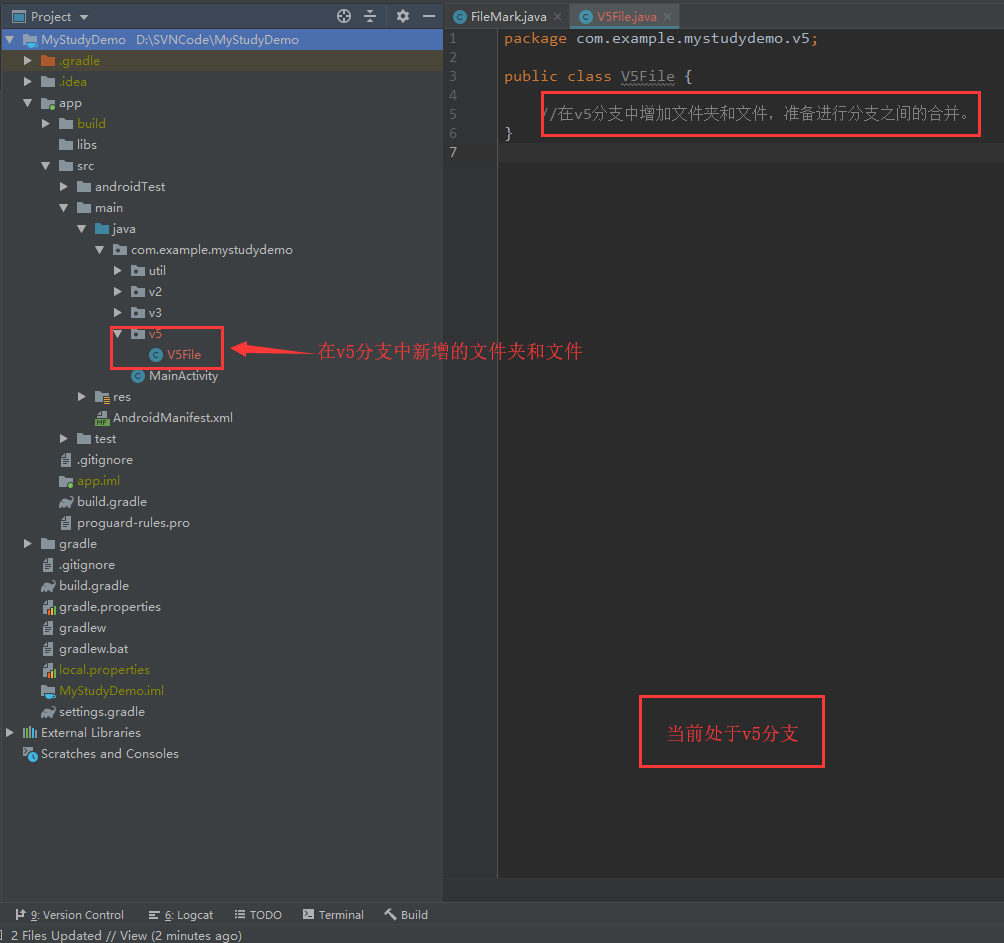
Task: Open Project panel settings gear
Action: coord(403,17)
